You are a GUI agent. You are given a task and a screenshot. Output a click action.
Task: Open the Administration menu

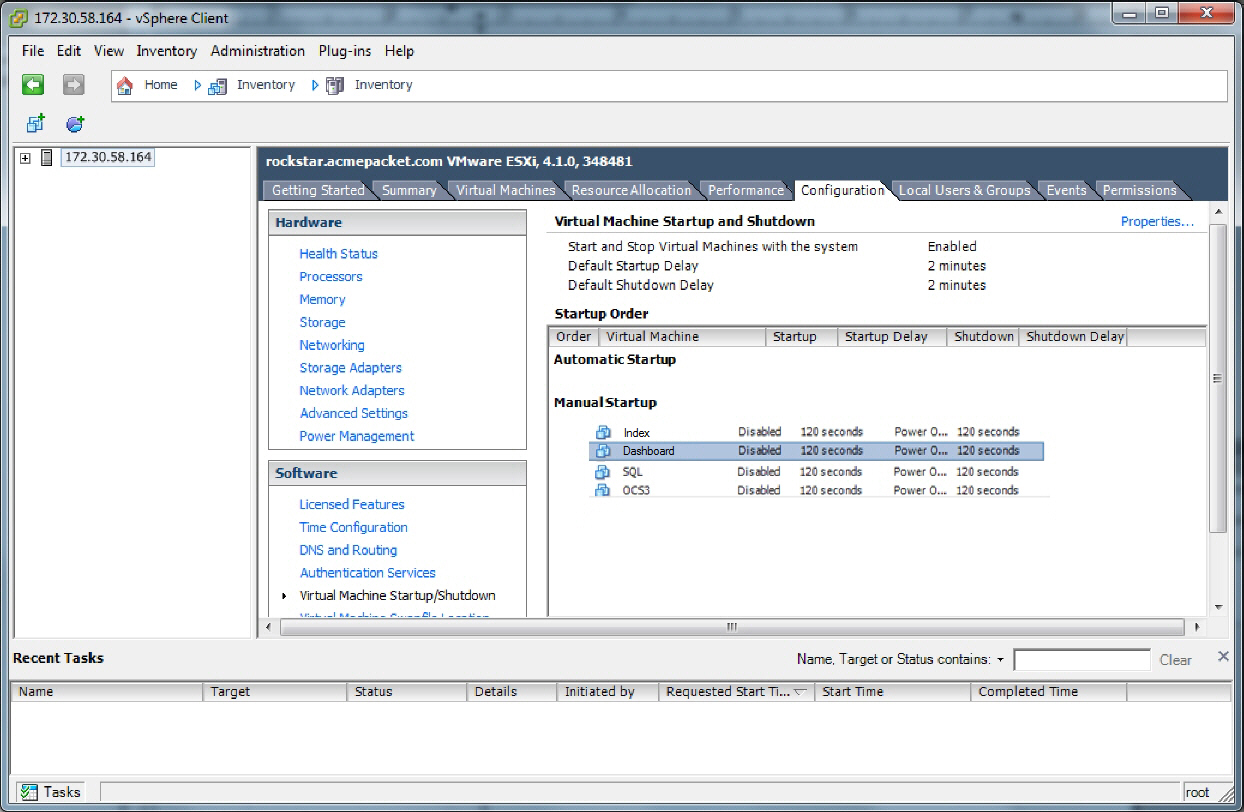[x=258, y=51]
